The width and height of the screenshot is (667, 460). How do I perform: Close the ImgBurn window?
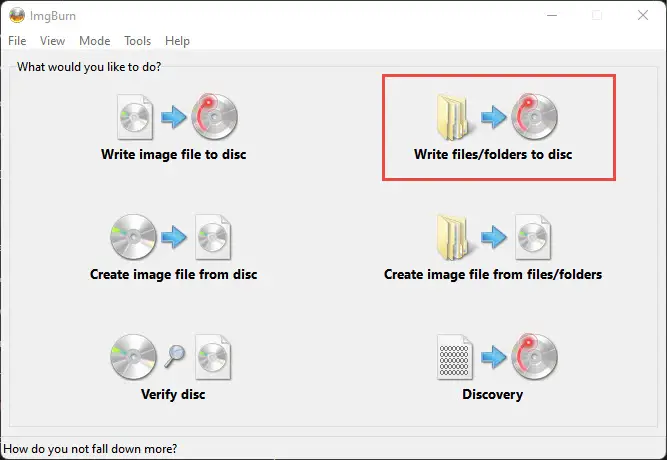643,15
